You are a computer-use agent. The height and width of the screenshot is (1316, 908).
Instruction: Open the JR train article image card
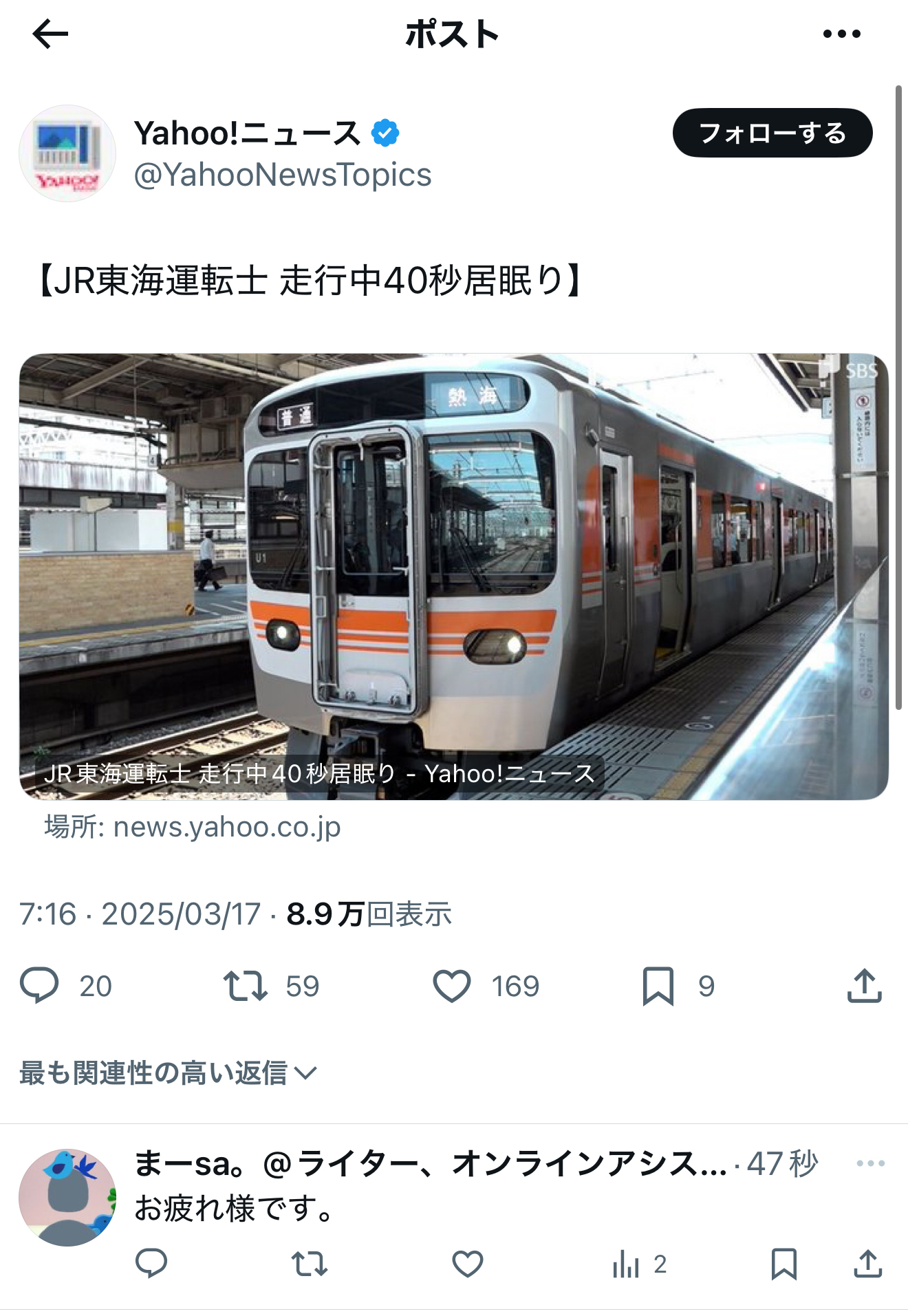pos(454,576)
